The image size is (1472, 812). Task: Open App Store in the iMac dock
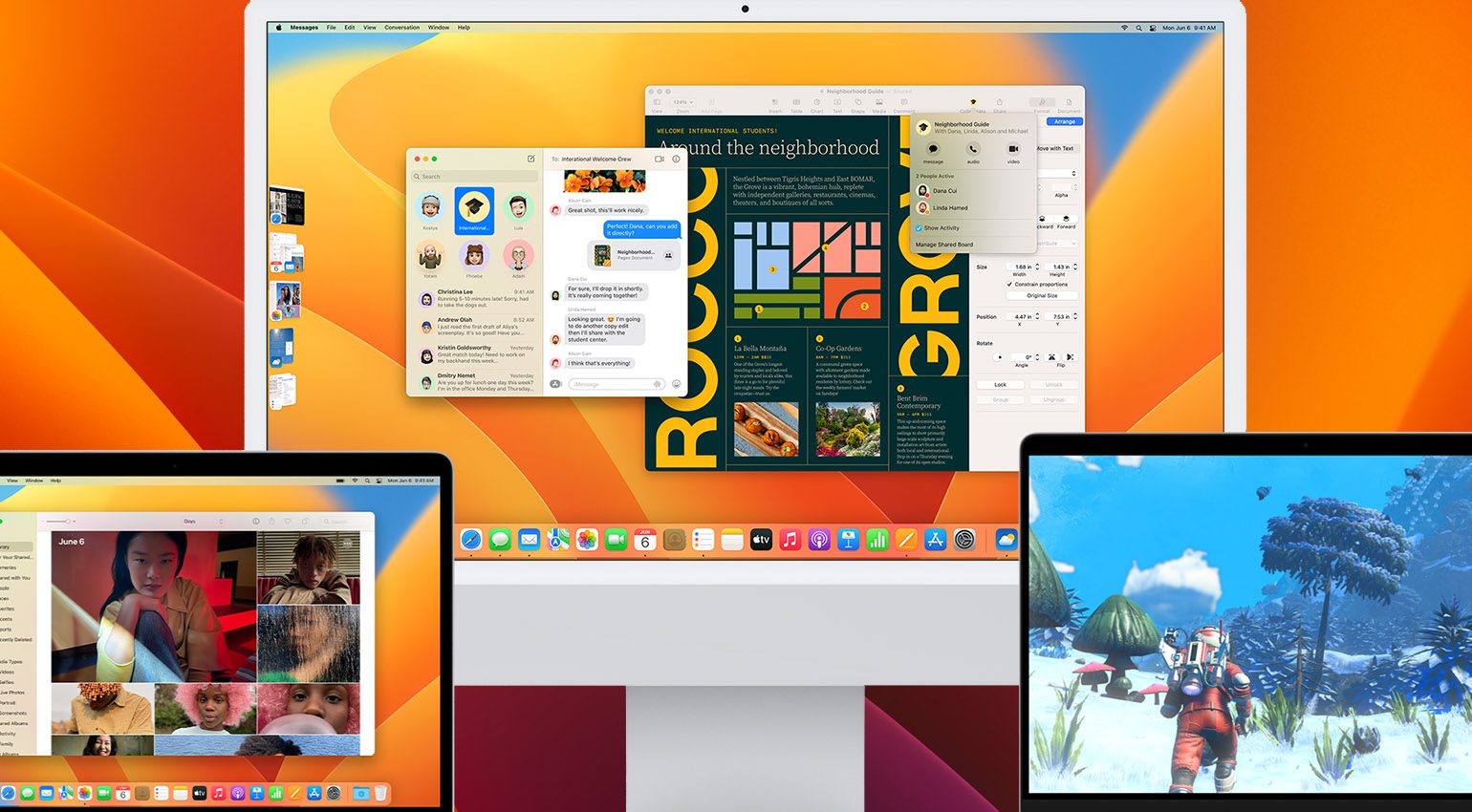click(x=935, y=540)
